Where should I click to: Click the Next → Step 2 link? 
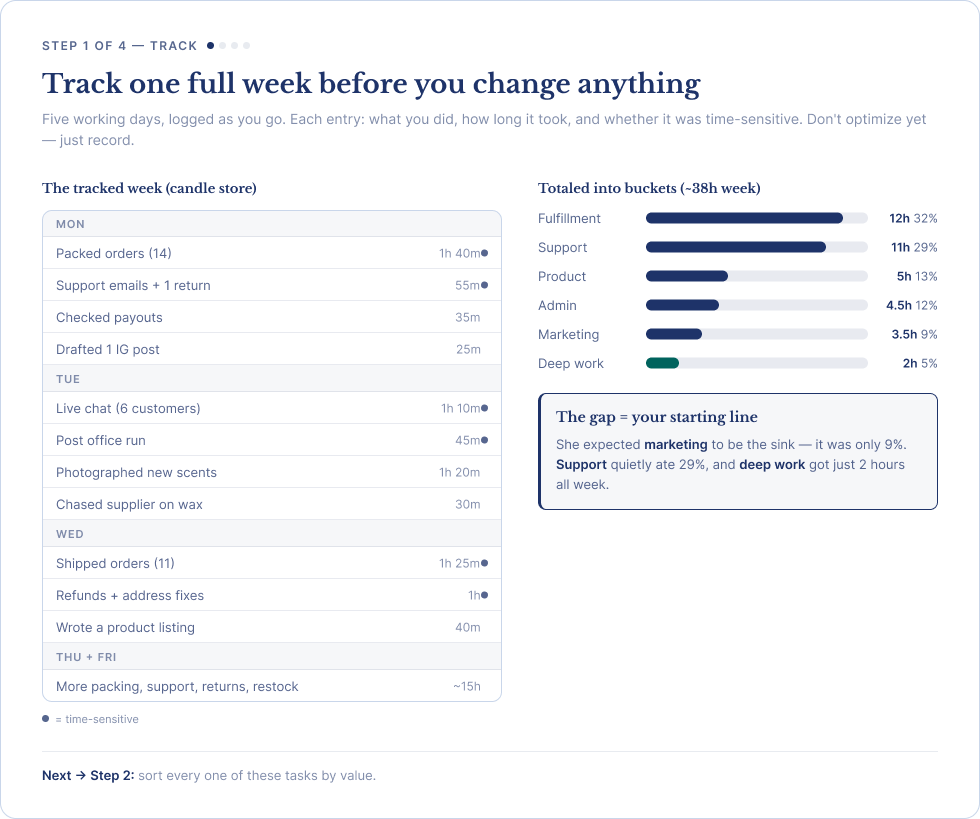[88, 775]
